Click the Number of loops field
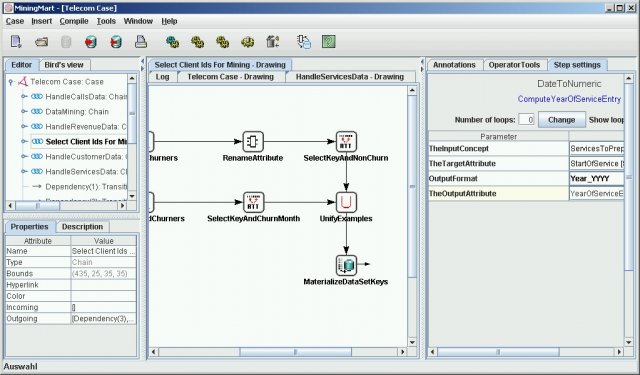The image size is (640, 375). click(527, 120)
